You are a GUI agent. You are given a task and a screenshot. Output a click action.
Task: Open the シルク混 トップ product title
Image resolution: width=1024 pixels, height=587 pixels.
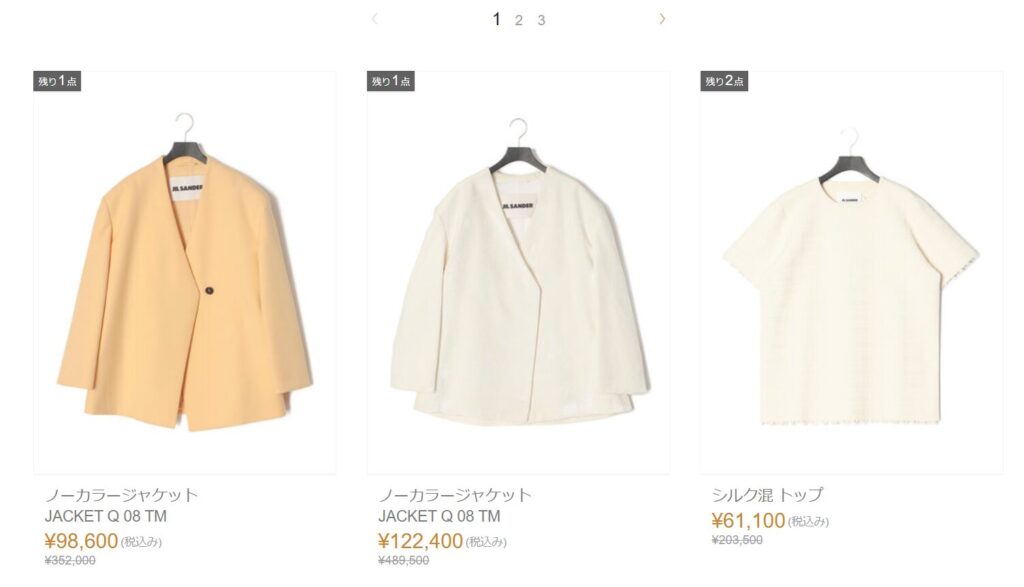point(767,494)
